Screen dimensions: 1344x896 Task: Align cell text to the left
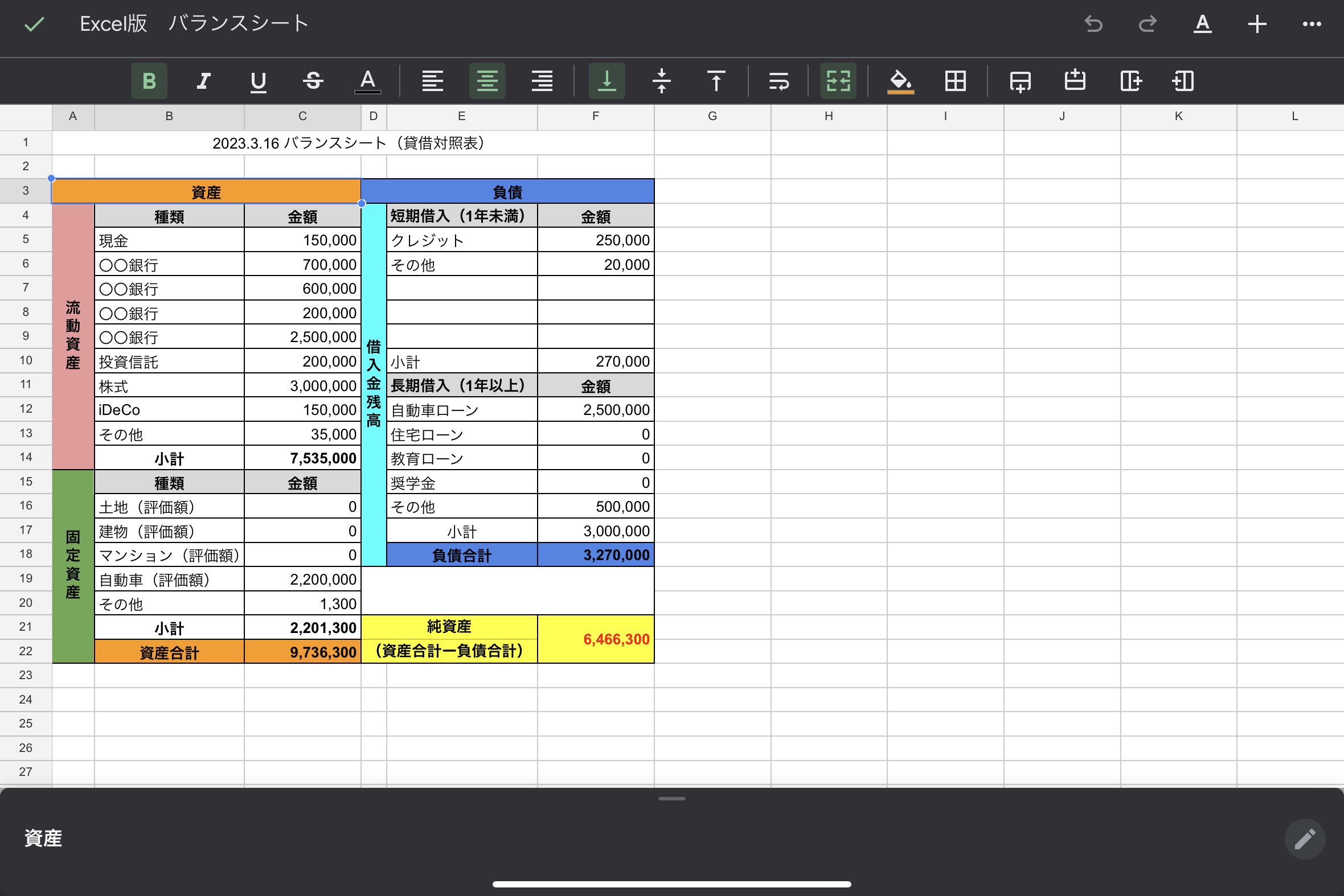[x=432, y=81]
